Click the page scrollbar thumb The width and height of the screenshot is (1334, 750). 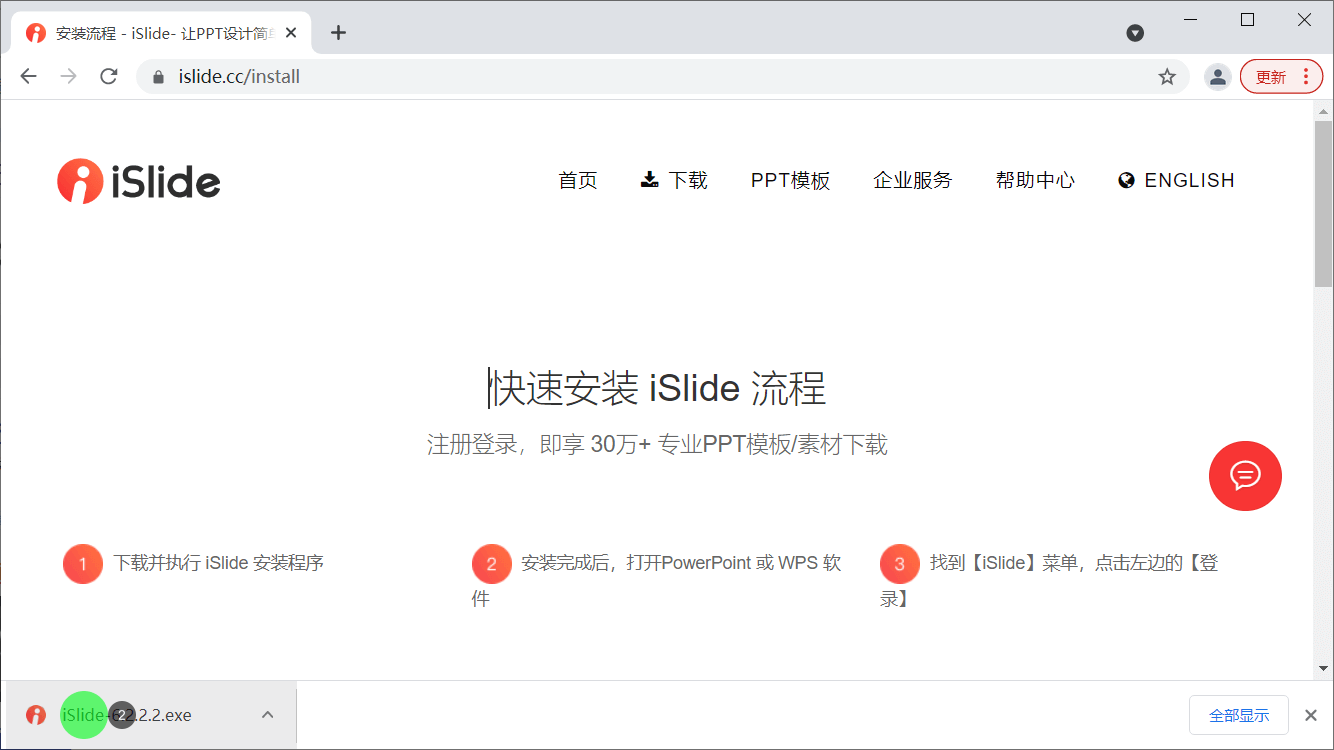1323,204
